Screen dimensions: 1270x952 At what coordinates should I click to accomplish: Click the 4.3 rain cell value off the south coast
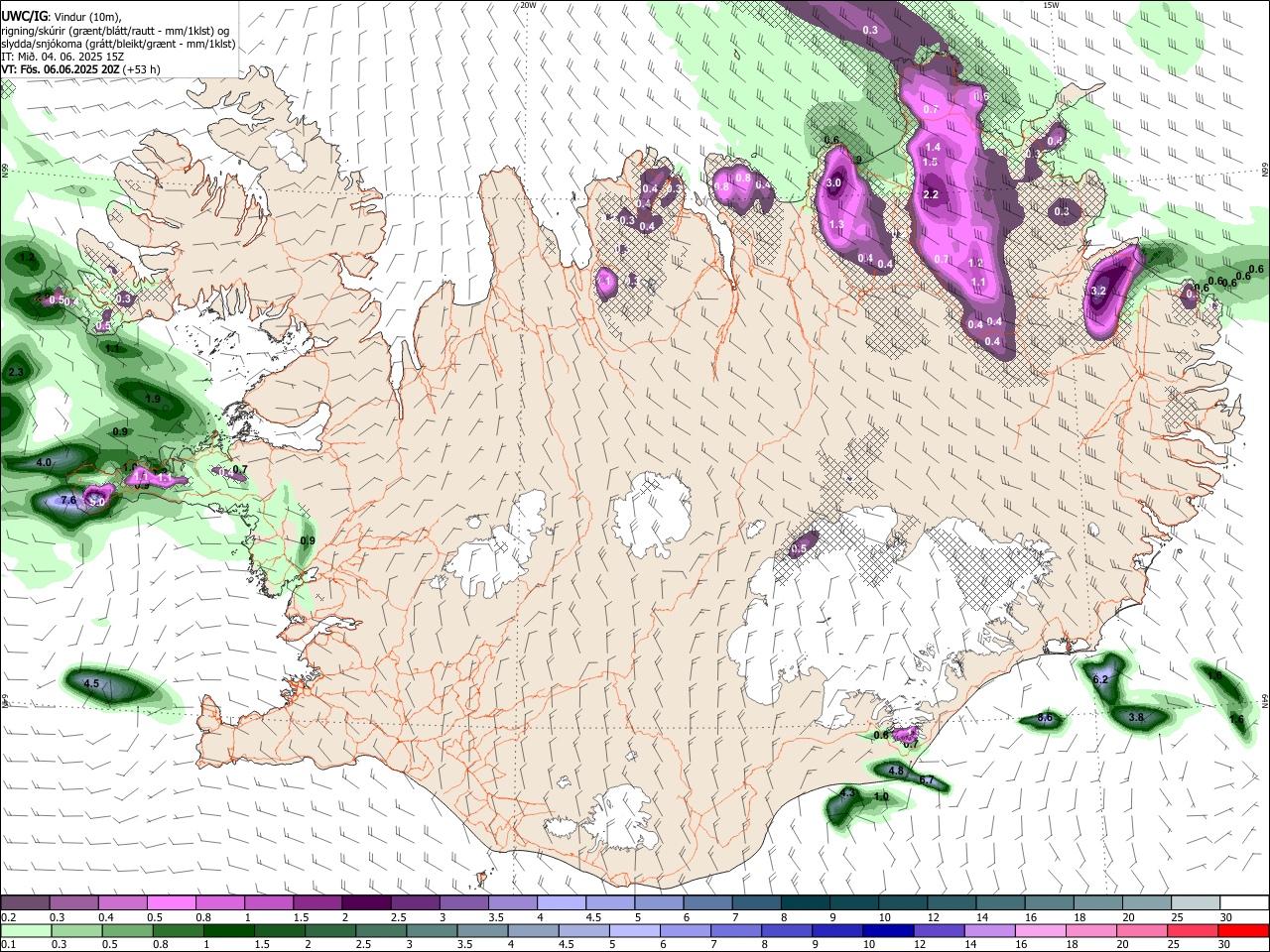847,793
